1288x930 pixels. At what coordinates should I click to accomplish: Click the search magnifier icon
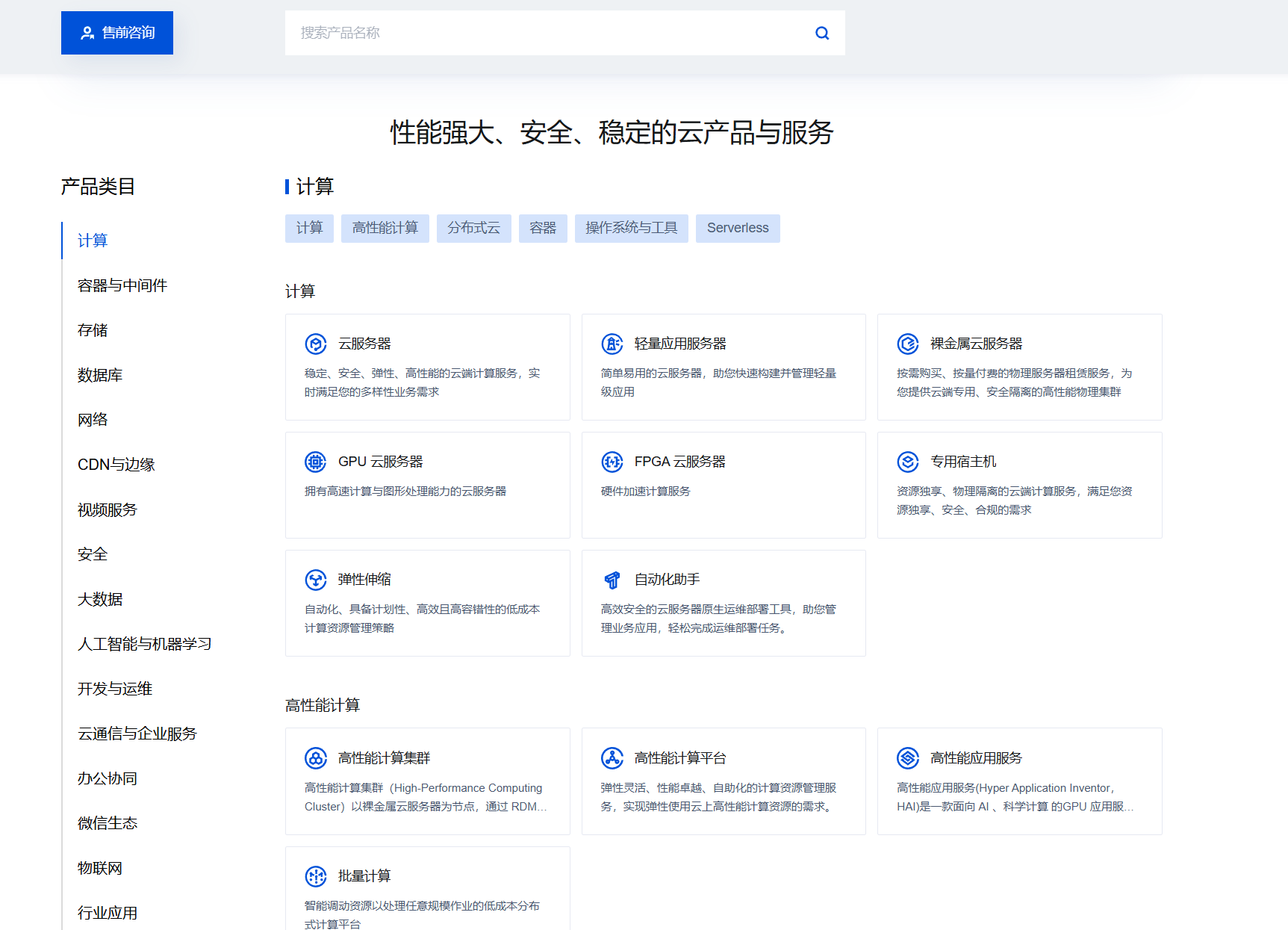pyautogui.click(x=822, y=33)
